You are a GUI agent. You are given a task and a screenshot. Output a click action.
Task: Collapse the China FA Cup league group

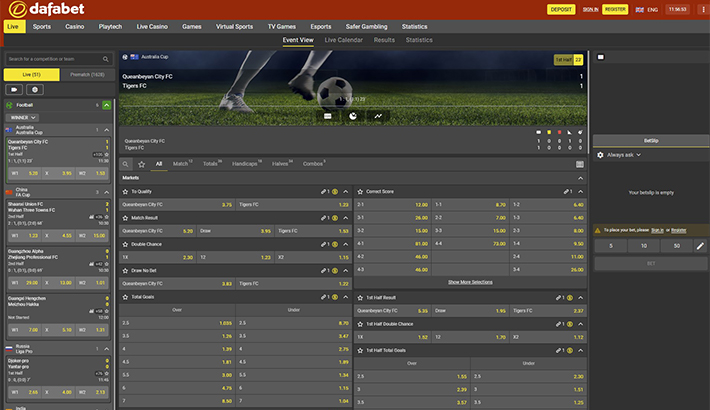click(x=106, y=193)
